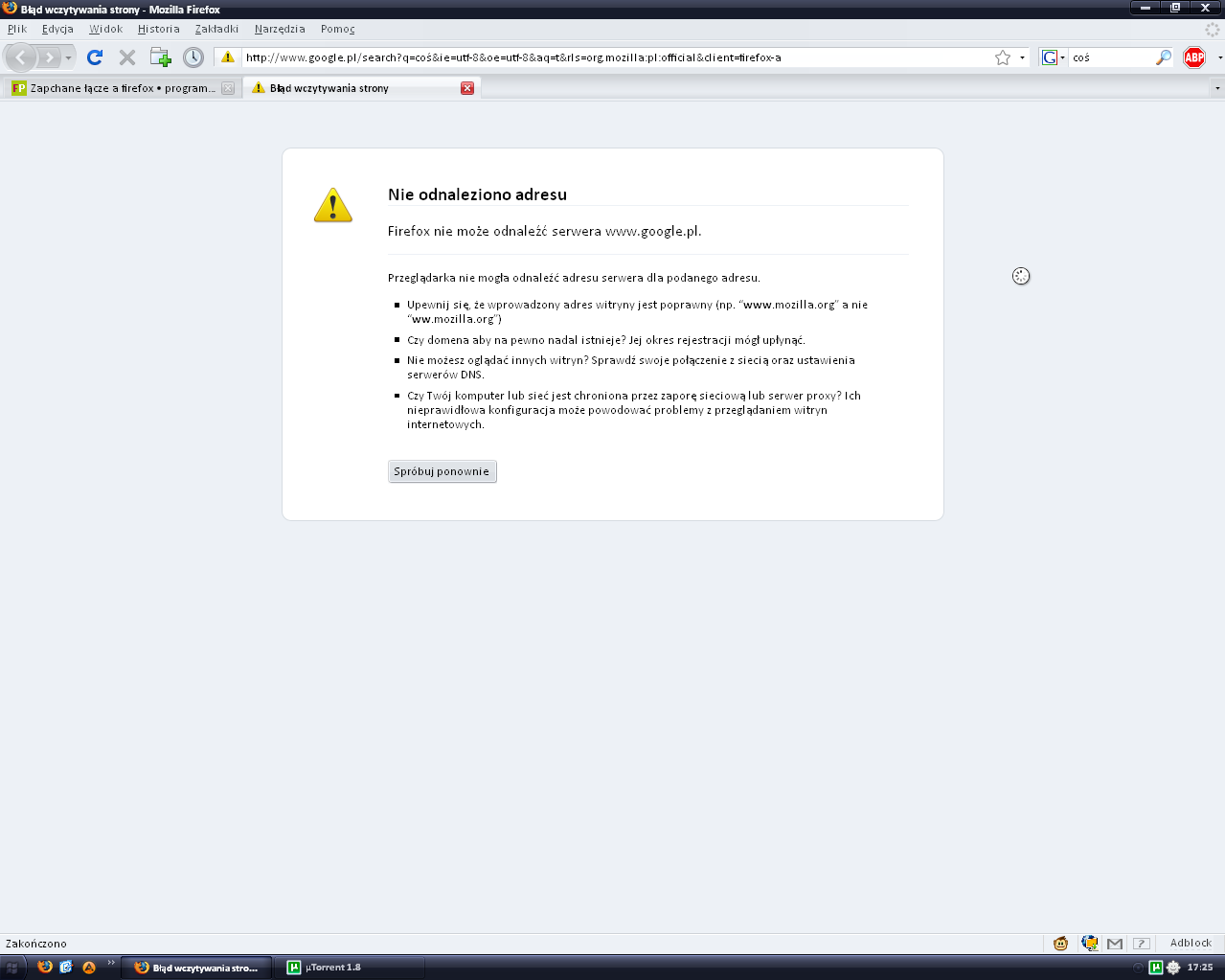This screenshot has width=1225, height=980.
Task: Launch Firefox from the quick launch bar
Action: click(x=45, y=968)
